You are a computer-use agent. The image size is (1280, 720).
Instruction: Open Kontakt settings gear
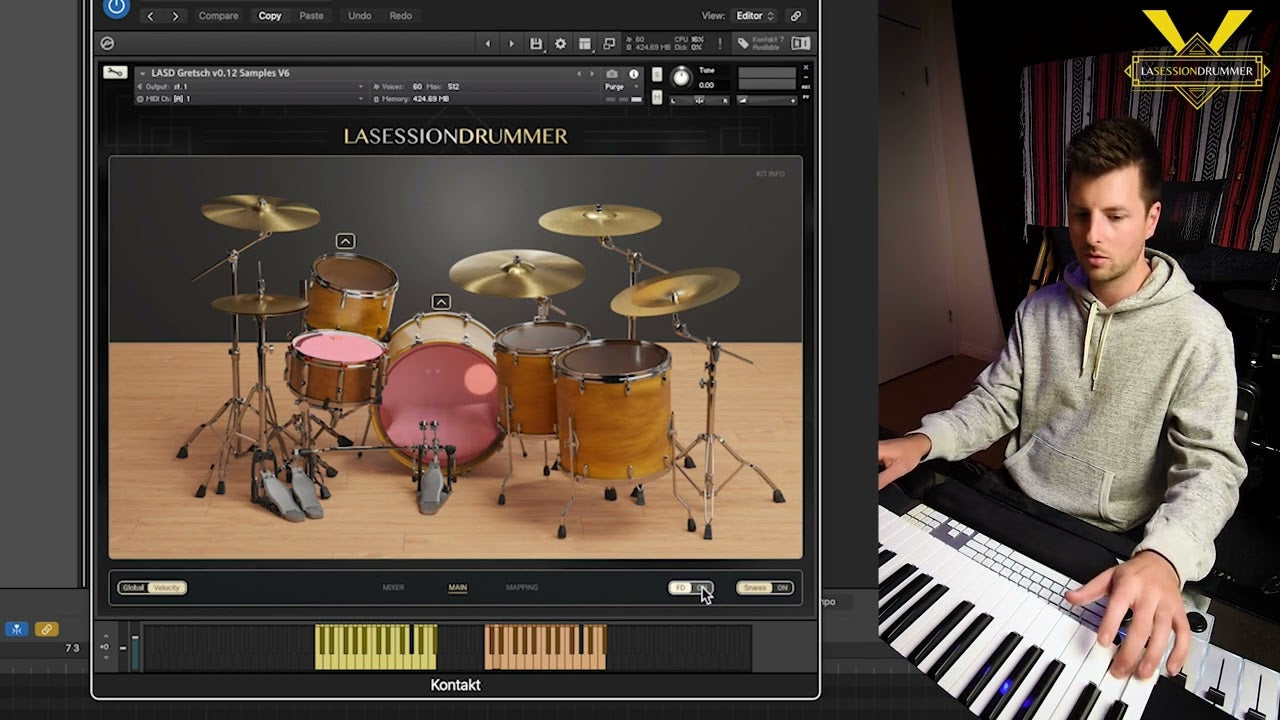point(560,44)
